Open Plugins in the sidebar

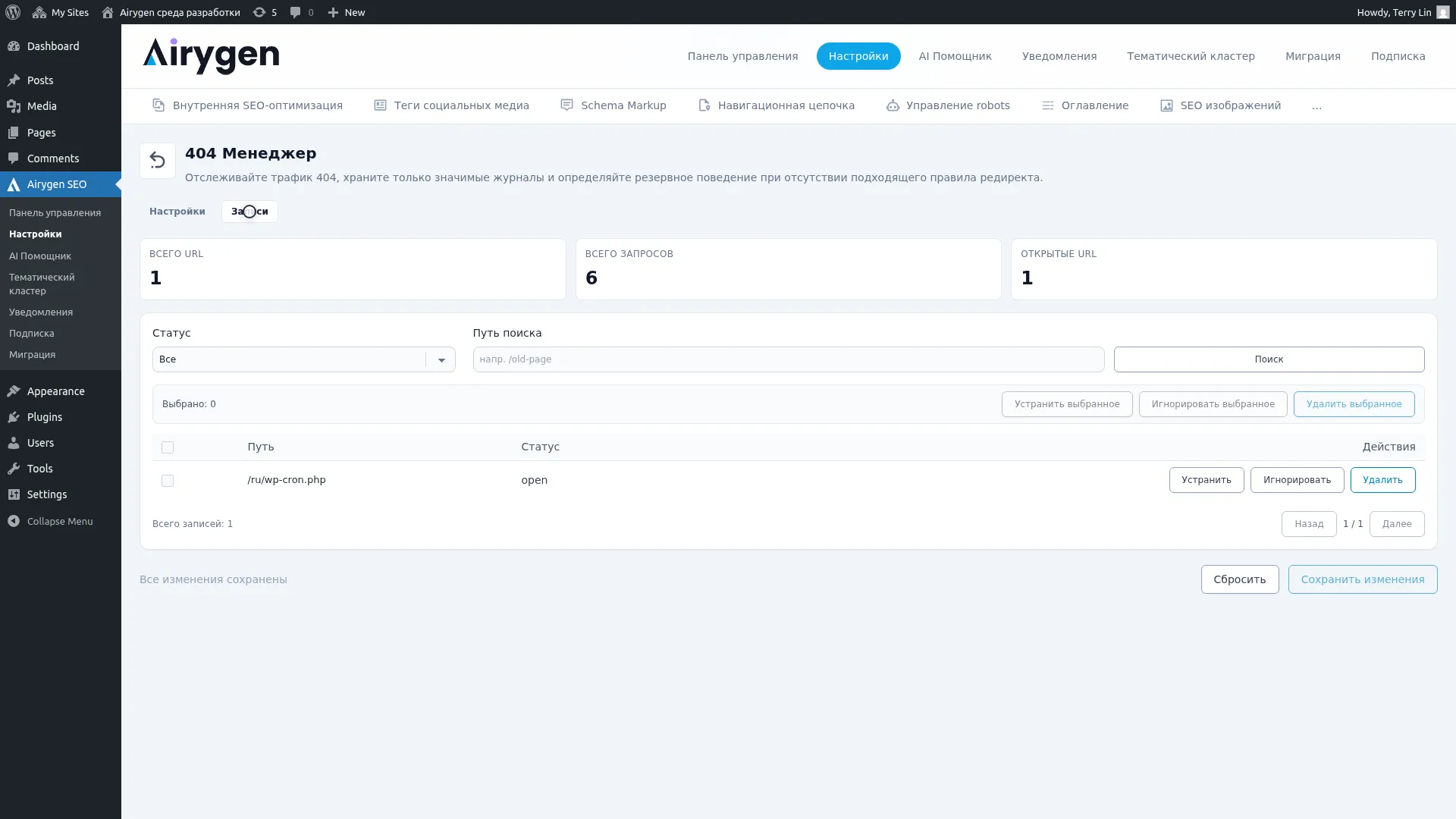(x=61, y=417)
